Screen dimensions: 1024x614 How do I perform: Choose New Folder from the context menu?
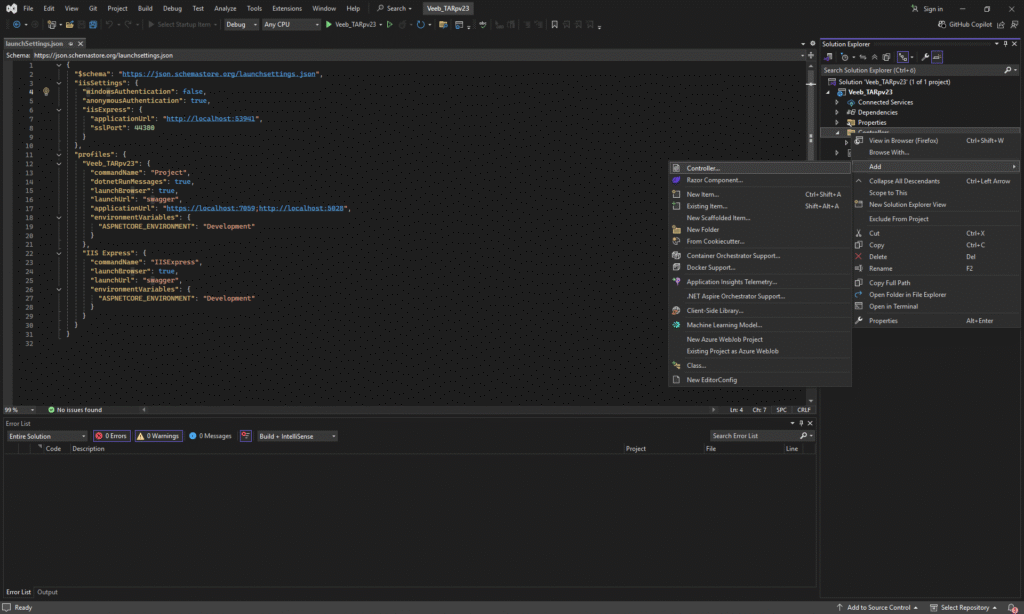(x=702, y=229)
